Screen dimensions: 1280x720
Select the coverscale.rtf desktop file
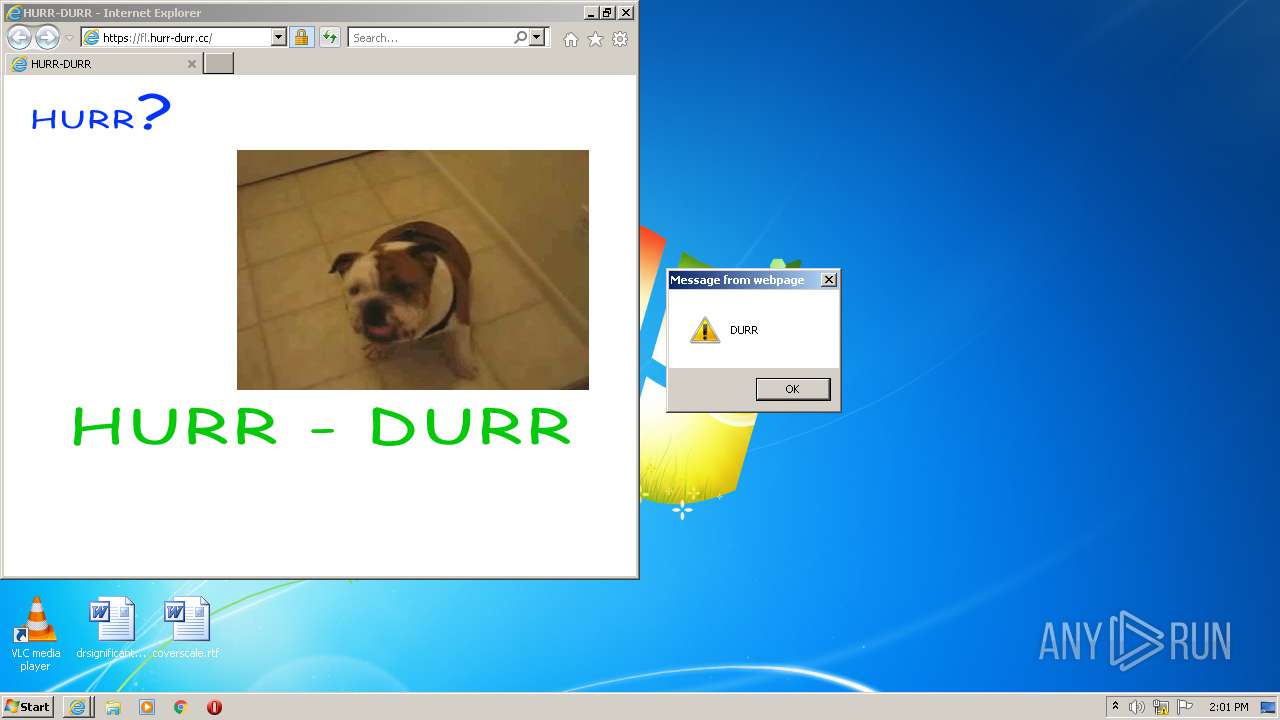tap(186, 628)
